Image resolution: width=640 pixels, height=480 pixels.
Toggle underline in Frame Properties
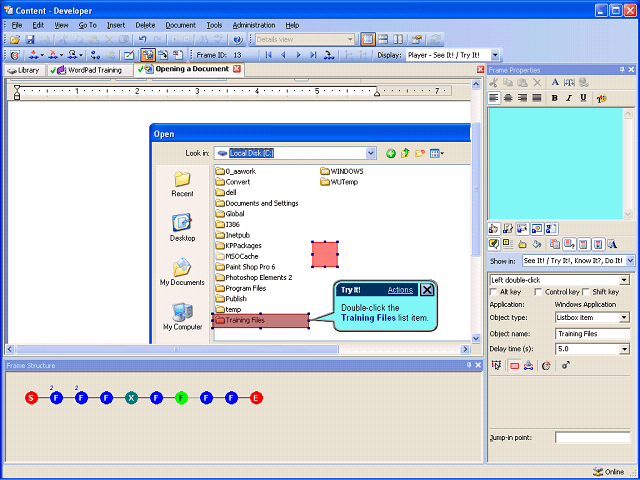coord(583,98)
